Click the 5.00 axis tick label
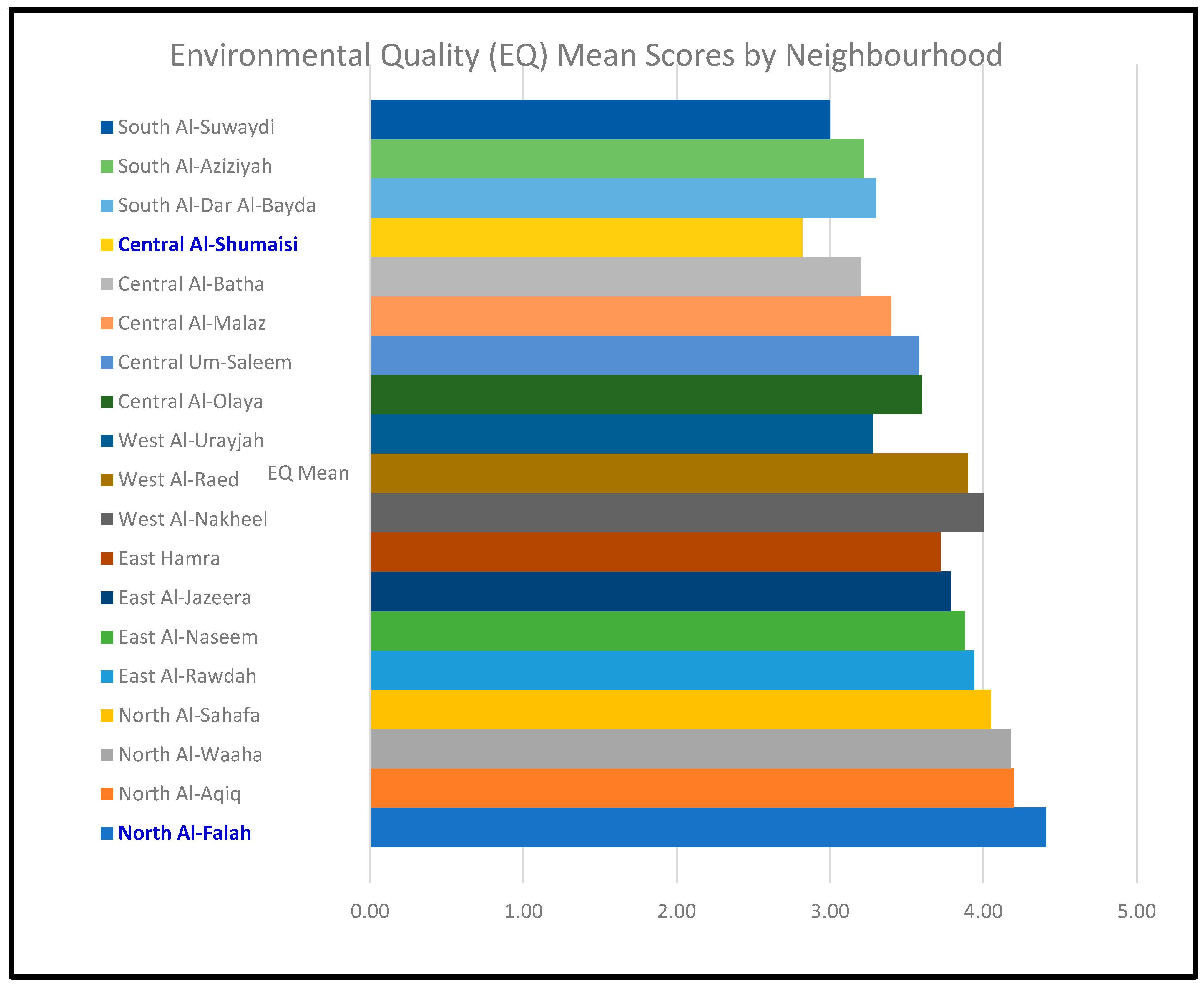This screenshot has height=985, width=1204. pos(1137,911)
